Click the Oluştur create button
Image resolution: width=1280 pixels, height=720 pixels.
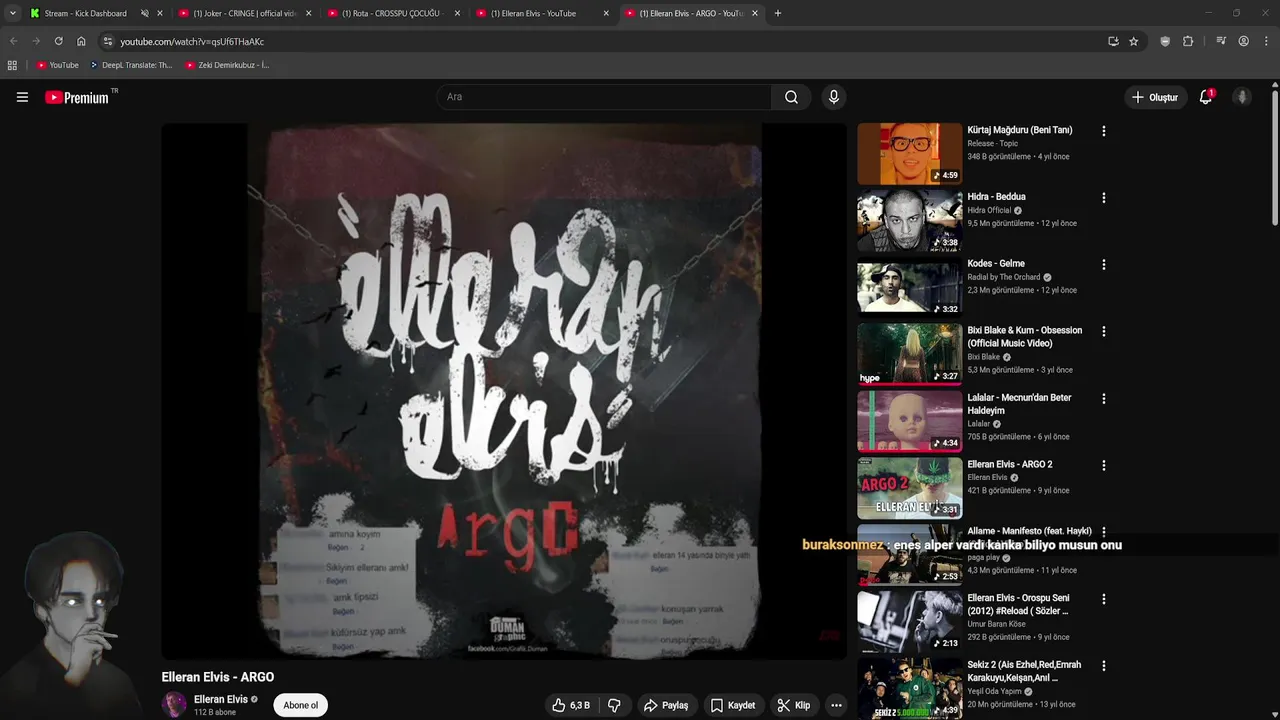click(1155, 97)
